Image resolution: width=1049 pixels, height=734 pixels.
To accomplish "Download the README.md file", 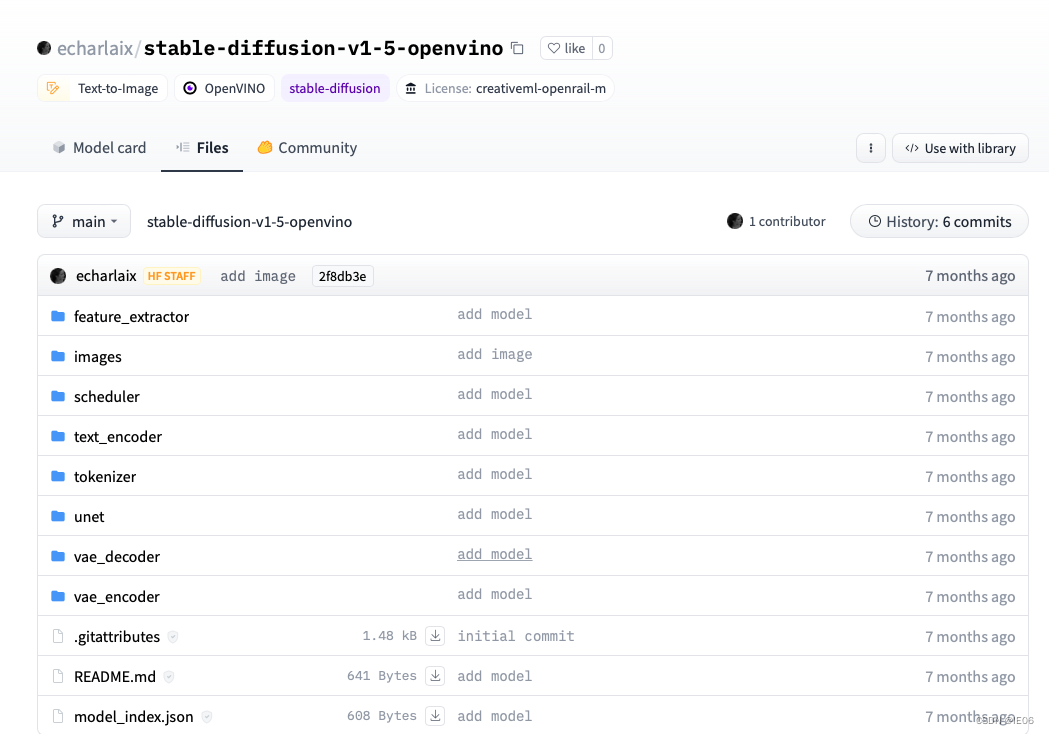I will click(x=435, y=676).
